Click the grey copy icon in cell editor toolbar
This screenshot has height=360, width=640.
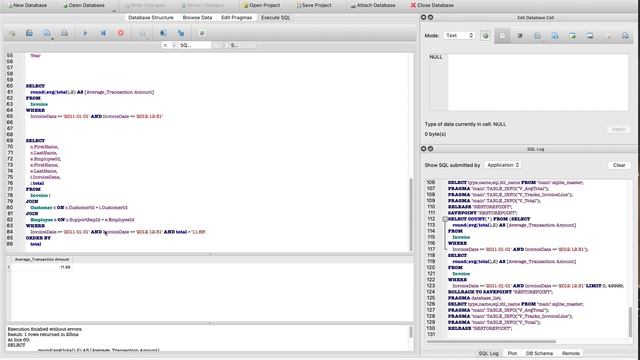point(538,36)
